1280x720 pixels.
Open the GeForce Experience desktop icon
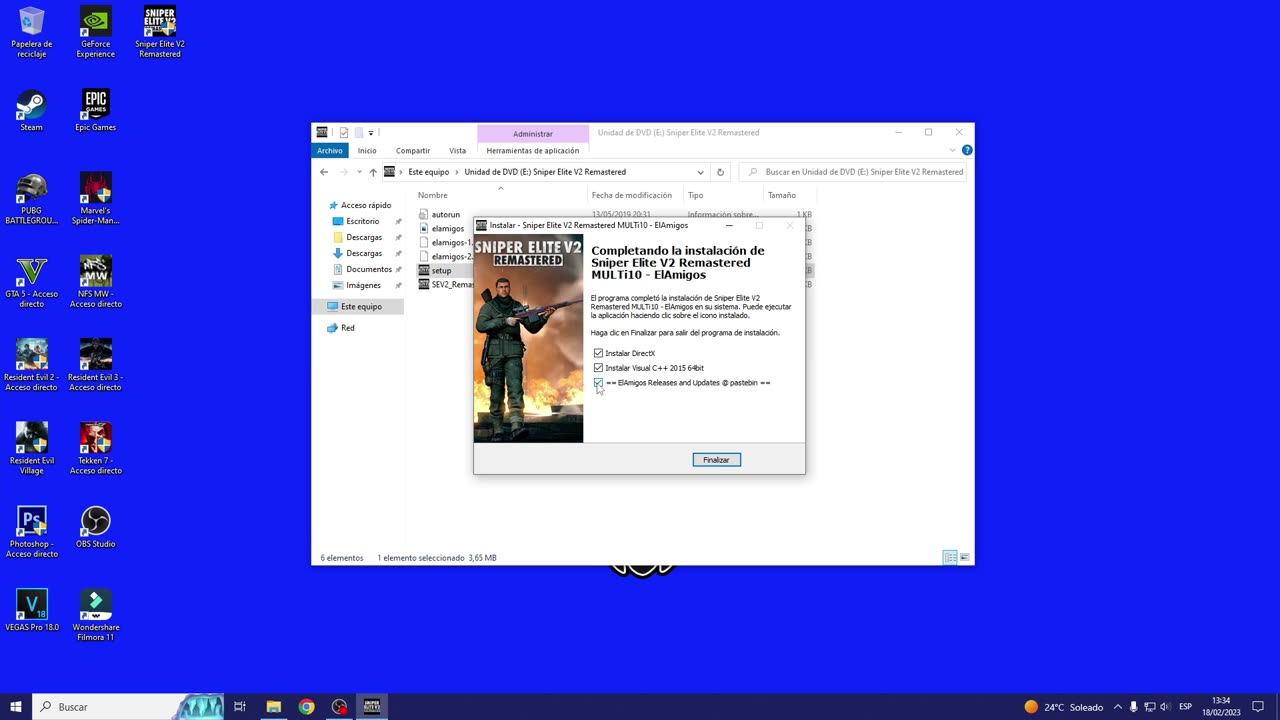(96, 32)
